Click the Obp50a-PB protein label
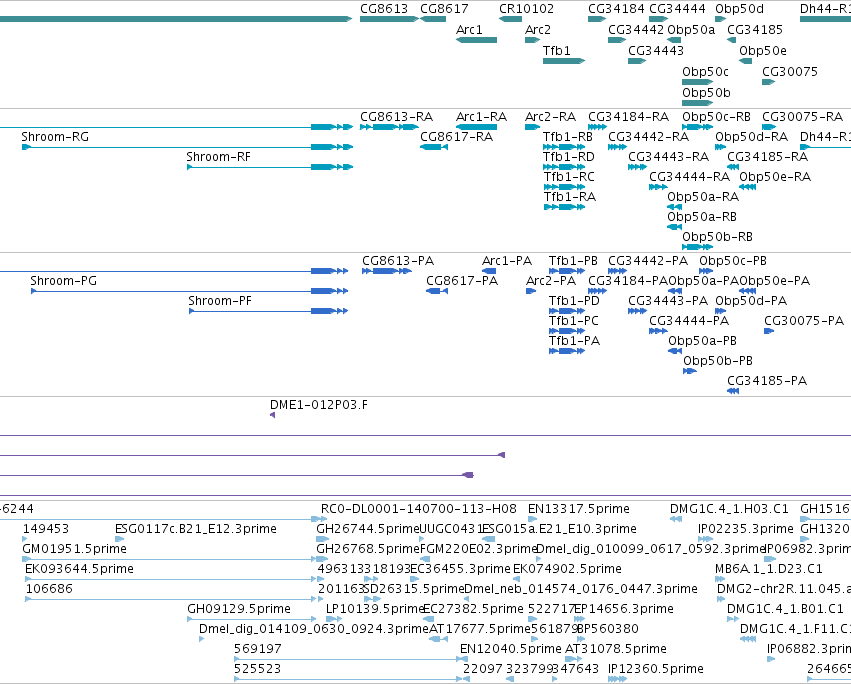This screenshot has height=684, width=851. pyautogui.click(x=702, y=341)
